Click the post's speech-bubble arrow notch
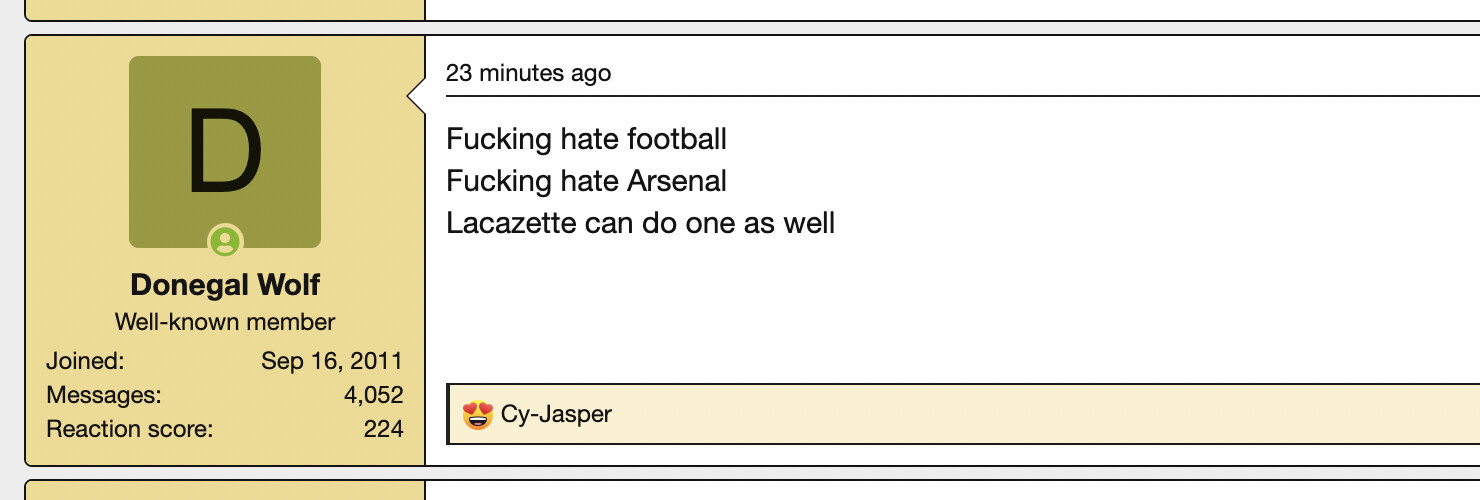The width and height of the screenshot is (1480, 500). point(417,96)
